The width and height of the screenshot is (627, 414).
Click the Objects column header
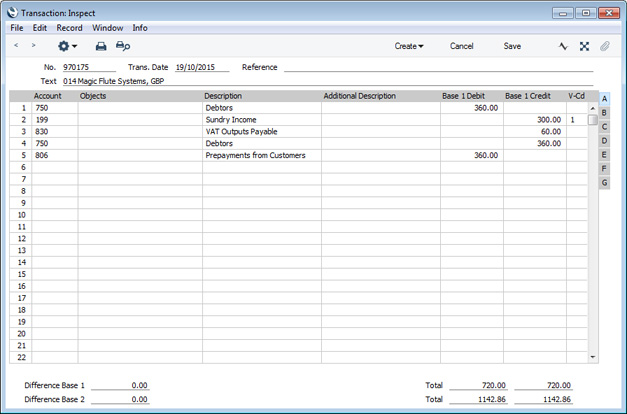[x=93, y=96]
